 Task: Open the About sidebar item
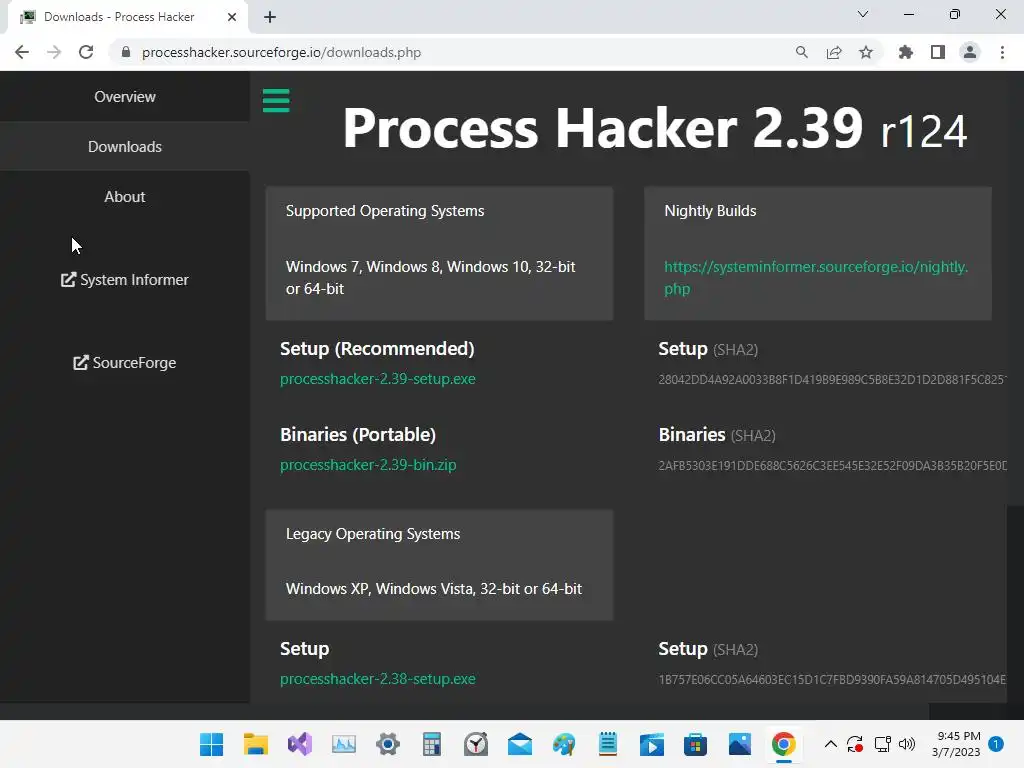point(125,197)
